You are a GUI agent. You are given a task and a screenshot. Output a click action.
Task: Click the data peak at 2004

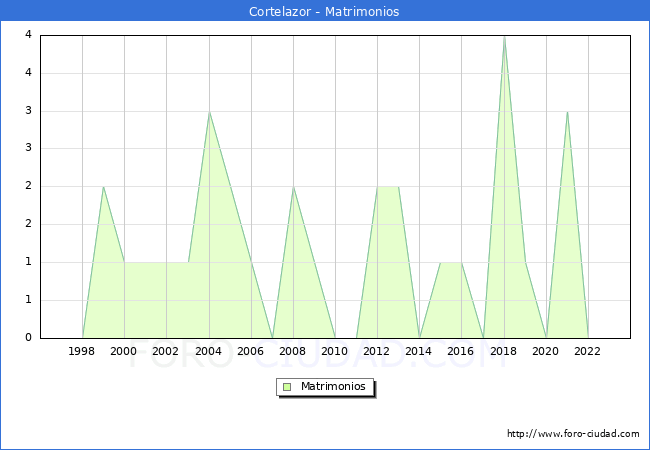[x=209, y=112]
